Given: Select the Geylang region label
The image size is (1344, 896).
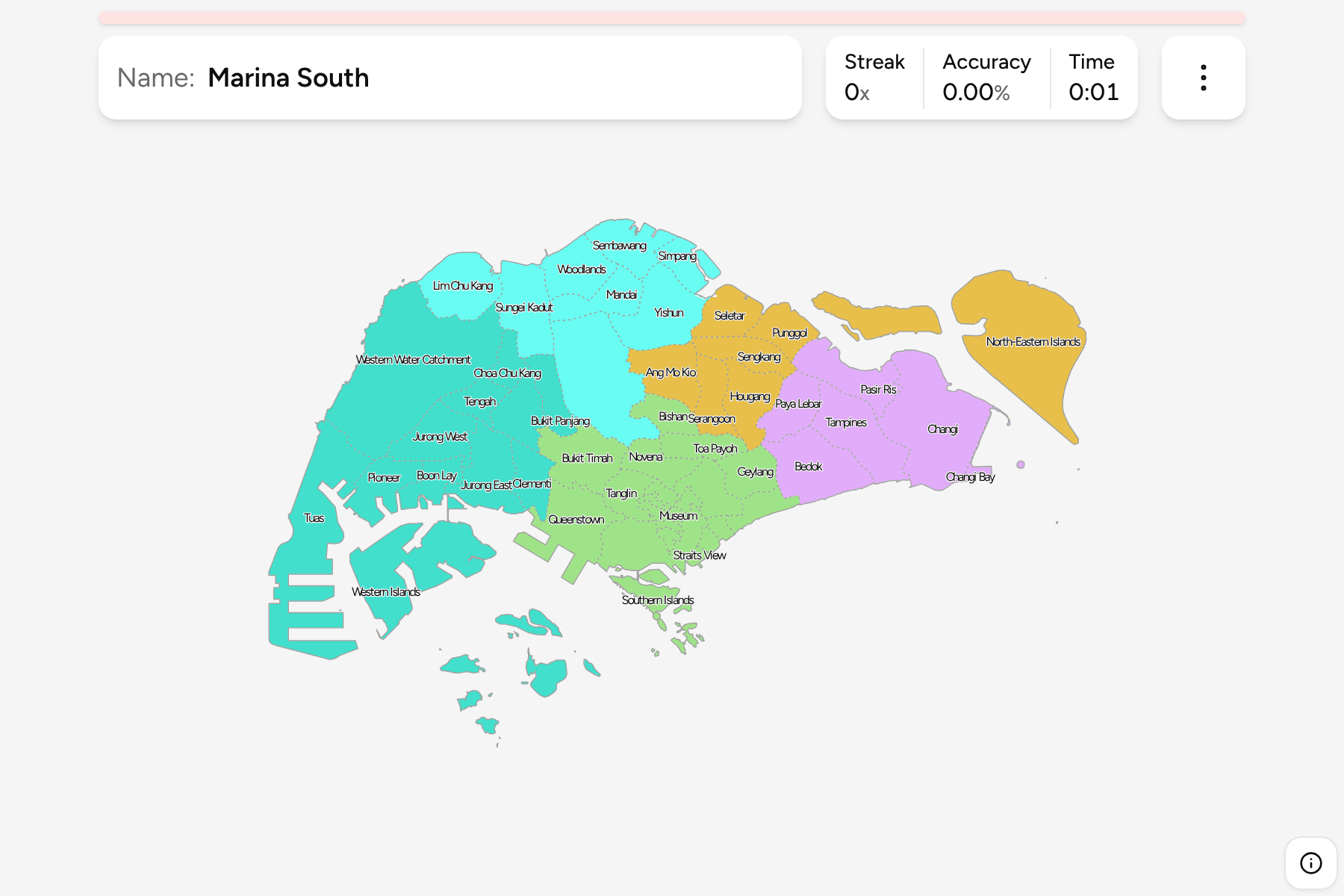Looking at the screenshot, I should pos(755,472).
